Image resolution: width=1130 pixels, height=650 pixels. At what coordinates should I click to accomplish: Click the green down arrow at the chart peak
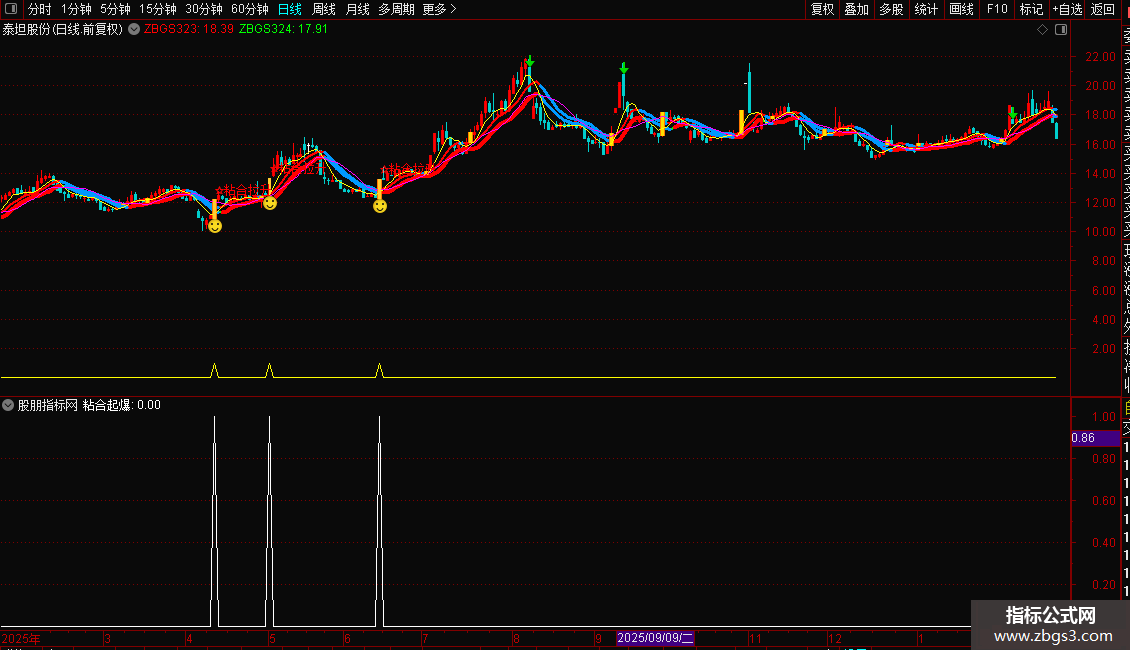tap(529, 62)
